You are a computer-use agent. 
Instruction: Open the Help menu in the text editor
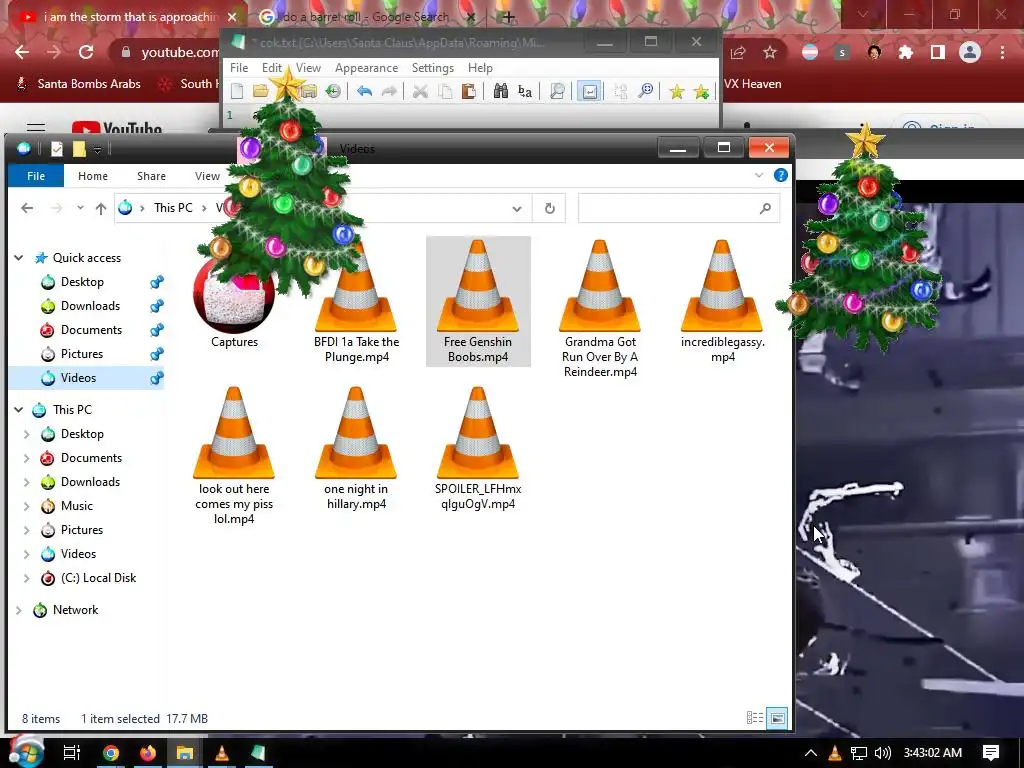tap(480, 68)
